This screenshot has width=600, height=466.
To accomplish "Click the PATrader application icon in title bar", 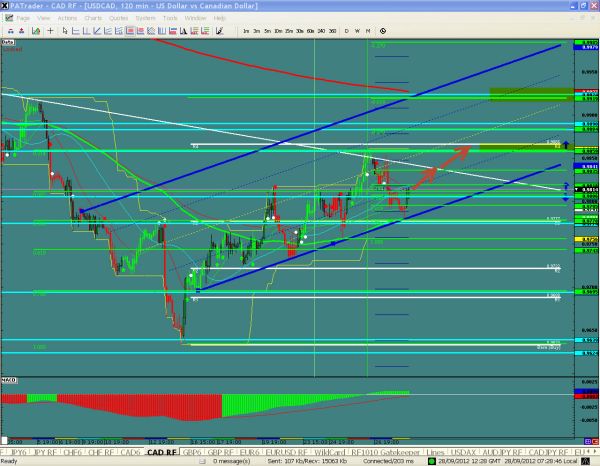I will pos(6,6).
